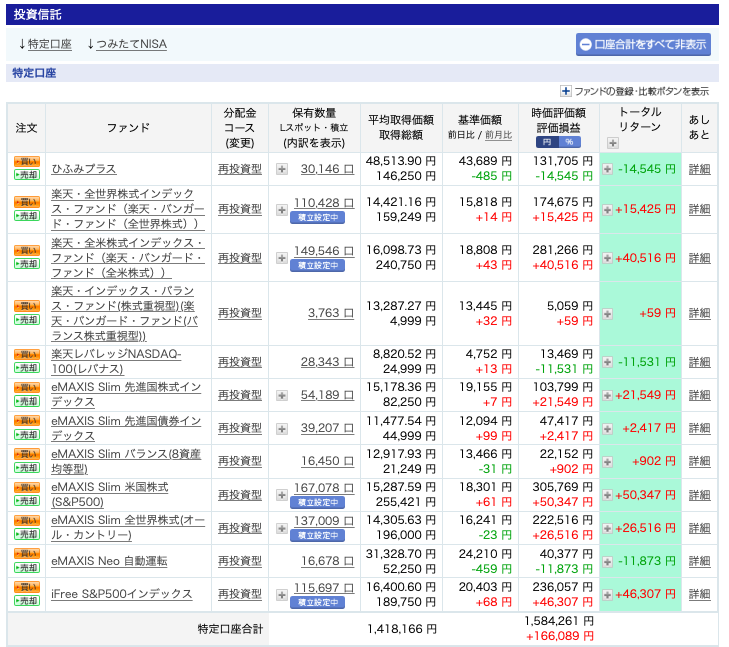Open ひふみプラス fund page
The height and width of the screenshot is (647, 729).
[84, 169]
